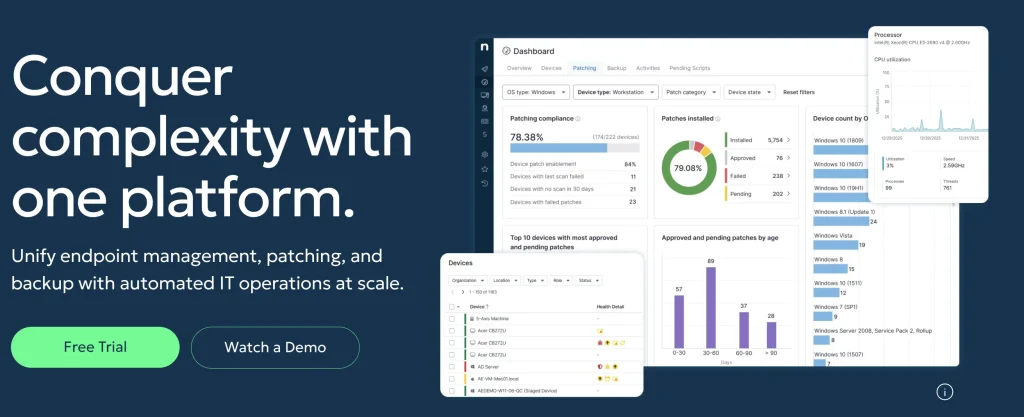This screenshot has width=1024, height=417.
Task: Click red shield health icon on AD Server row
Action: [600, 367]
